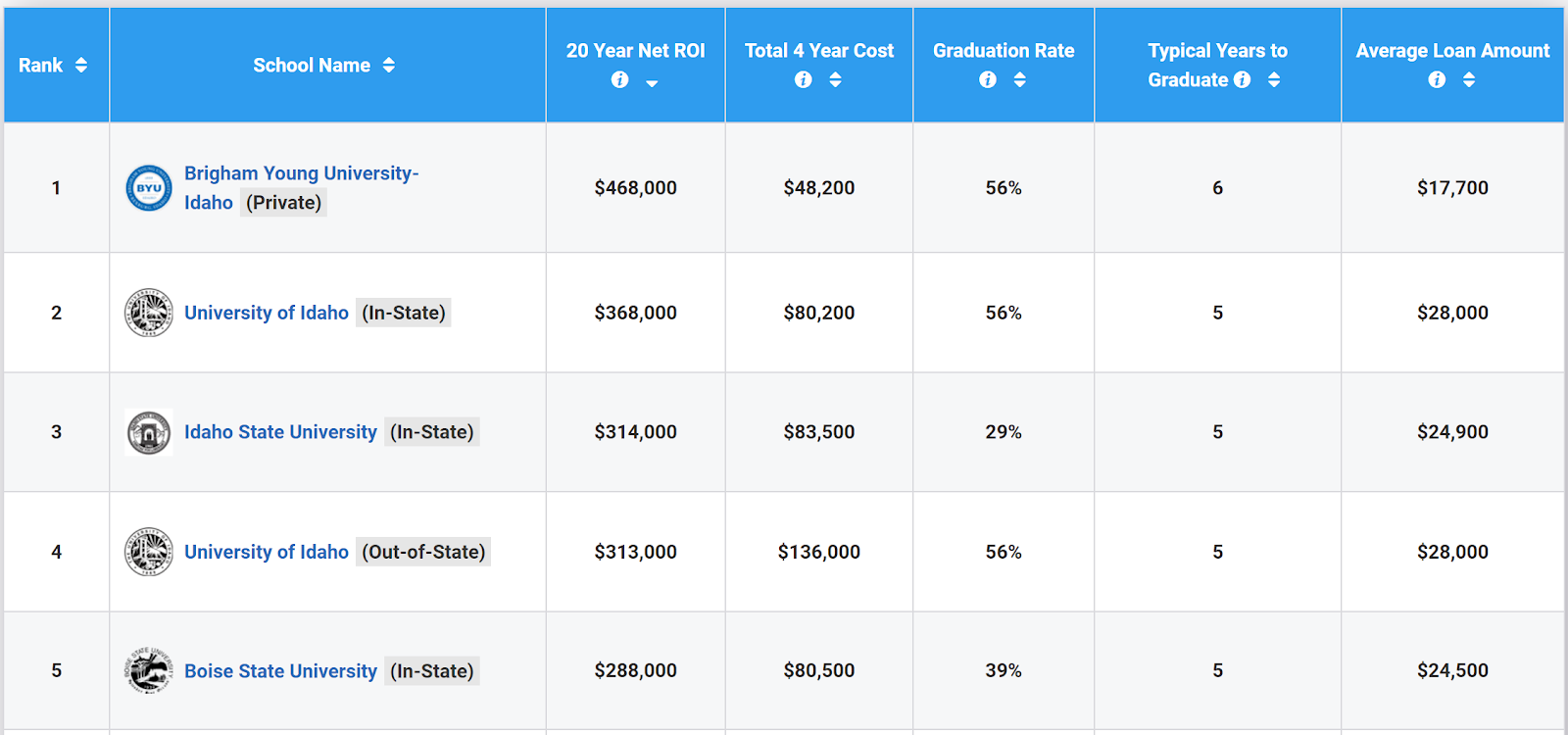Viewport: 1568px width, 735px height.
Task: Click the Average Loan Amount info icon
Action: (1437, 80)
